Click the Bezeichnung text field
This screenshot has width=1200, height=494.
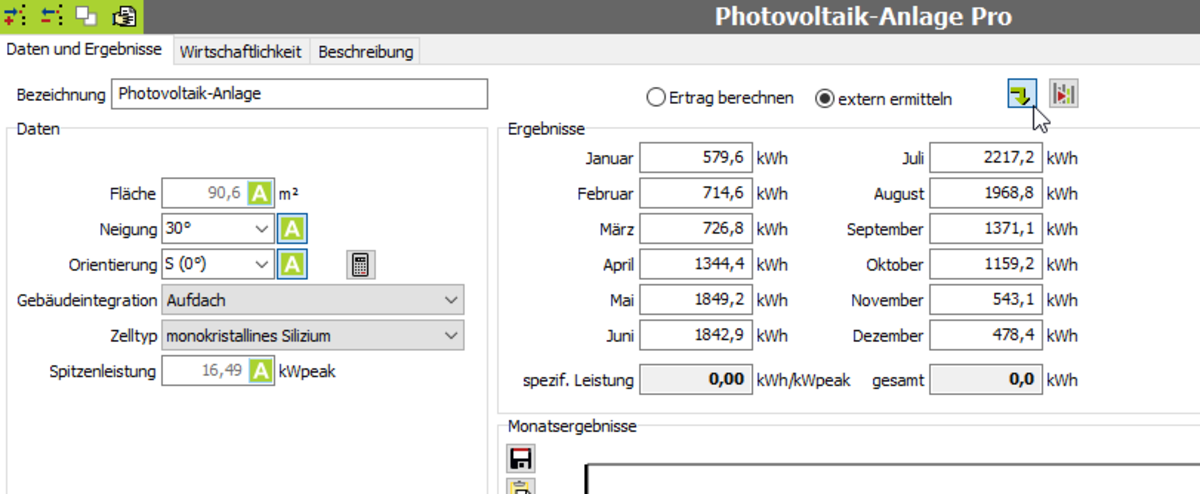pos(299,94)
